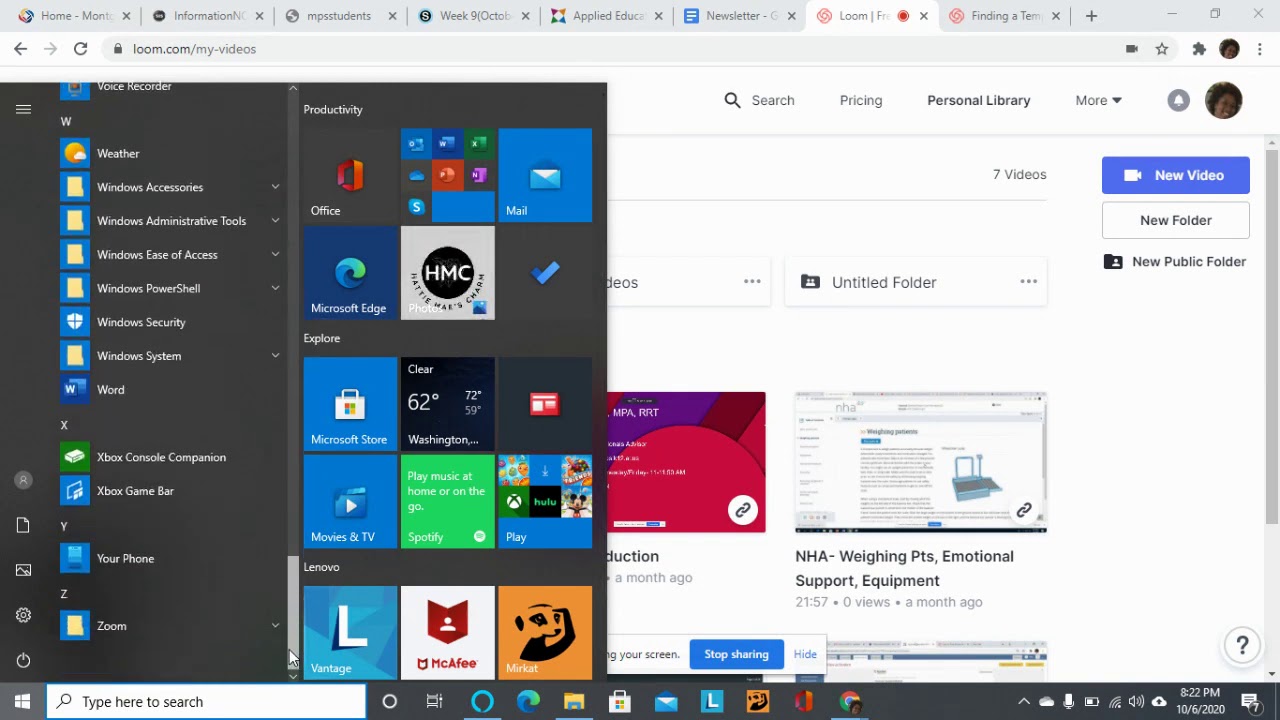Switch to Finding a Tem browser tab
The height and width of the screenshot is (720, 1280).
coord(1005,16)
